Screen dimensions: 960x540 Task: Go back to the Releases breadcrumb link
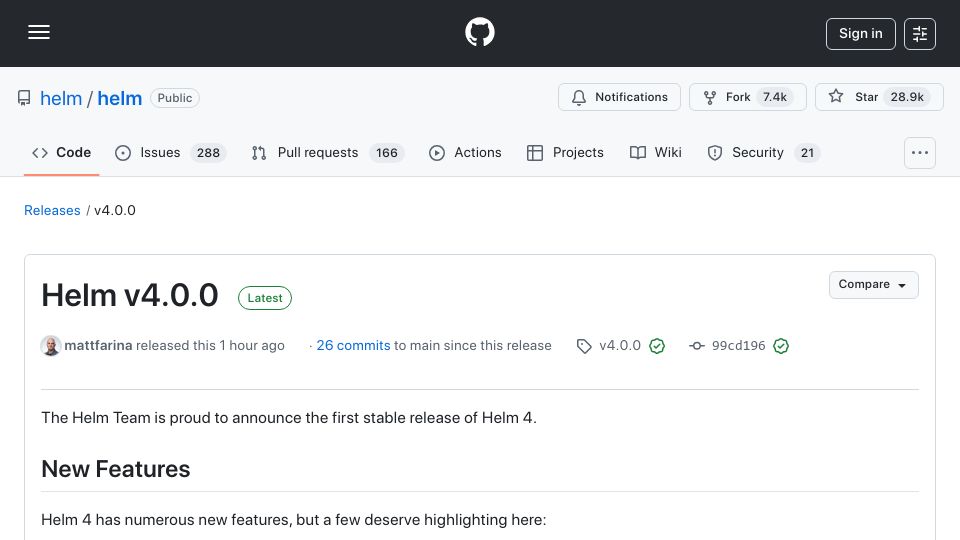[52, 211]
